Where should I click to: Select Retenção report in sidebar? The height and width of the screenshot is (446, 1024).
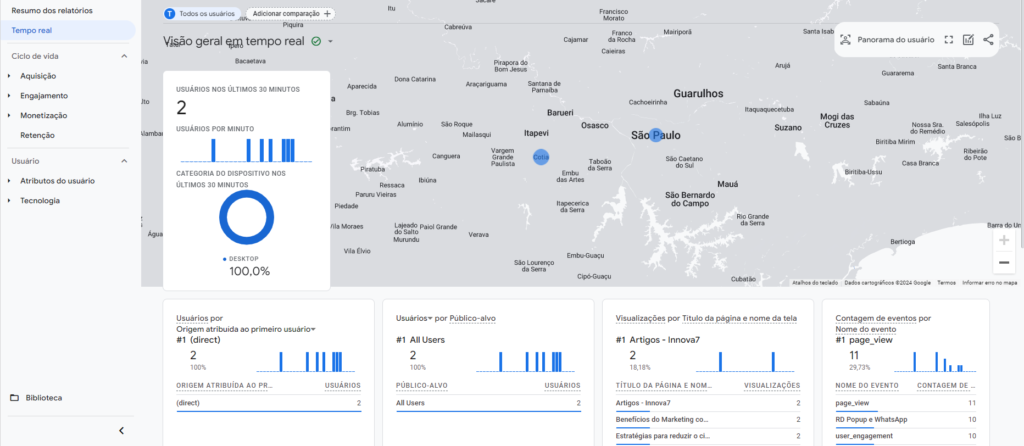(x=37, y=134)
